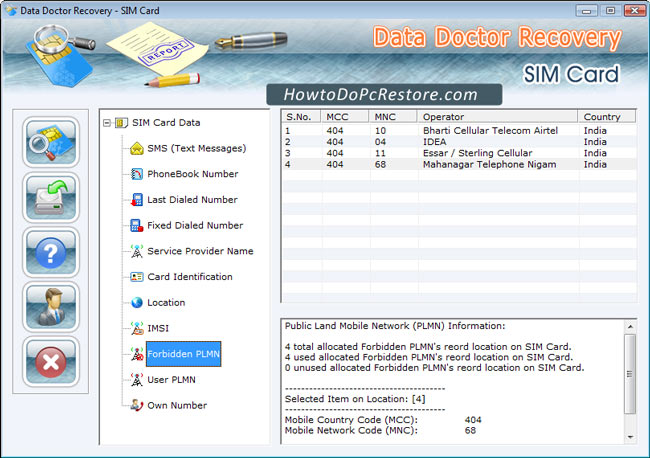Click MNC value 04 in table

[x=381, y=142]
